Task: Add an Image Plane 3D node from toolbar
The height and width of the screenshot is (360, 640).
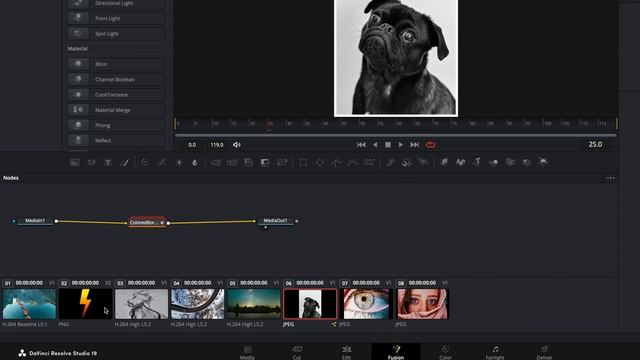Action: click(x=444, y=162)
